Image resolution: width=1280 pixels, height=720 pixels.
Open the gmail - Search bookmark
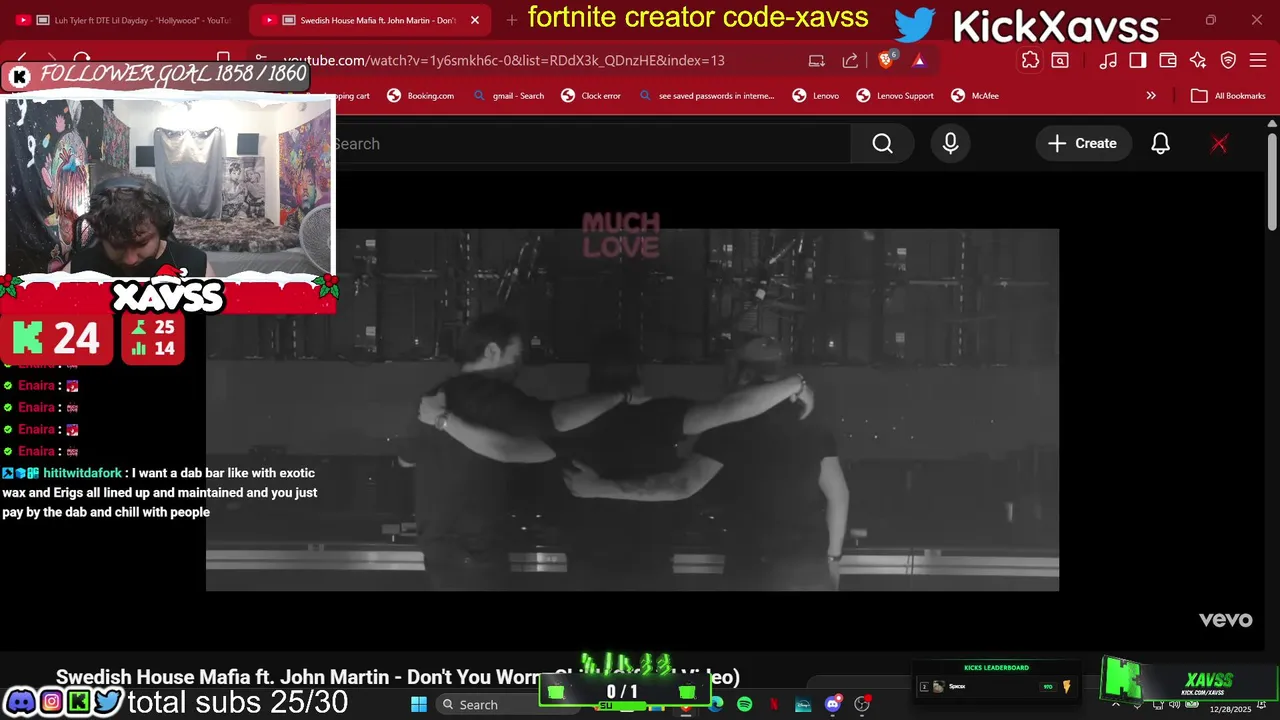pyautogui.click(x=509, y=96)
